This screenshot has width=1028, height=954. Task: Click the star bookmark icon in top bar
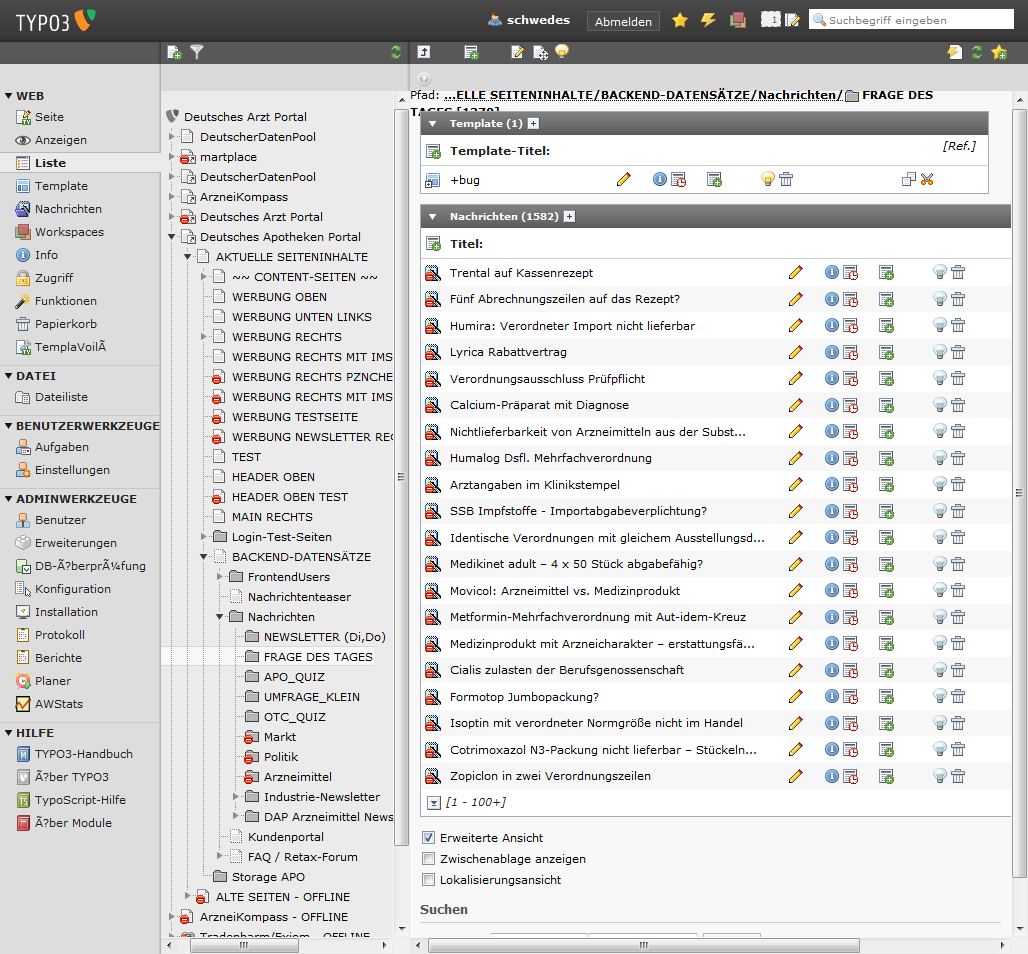[x=680, y=20]
